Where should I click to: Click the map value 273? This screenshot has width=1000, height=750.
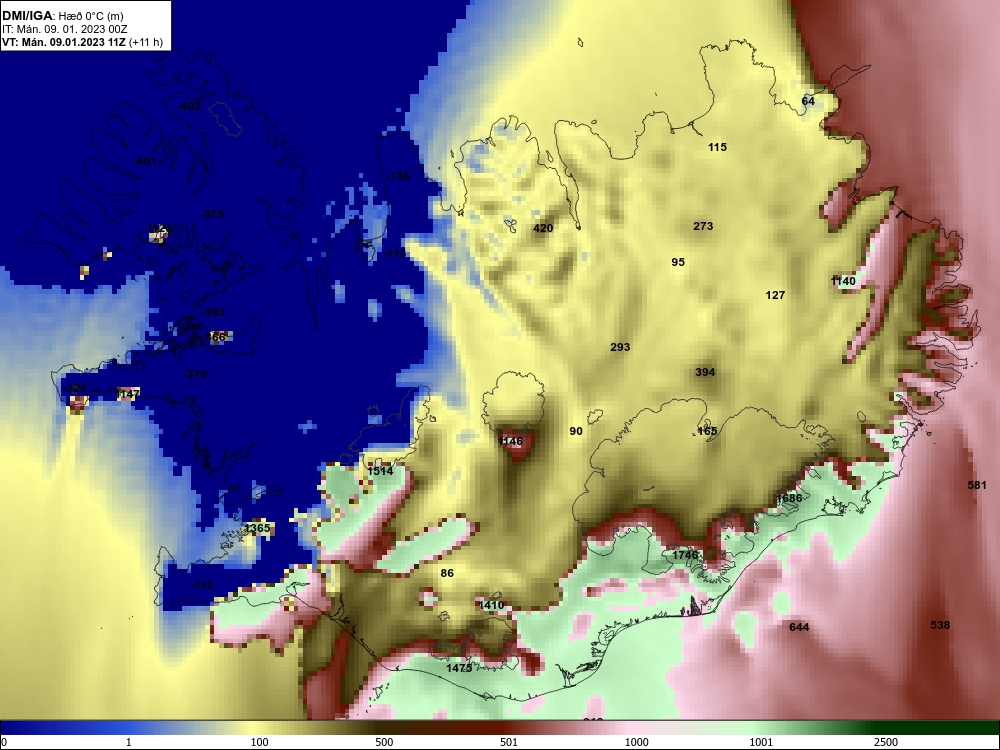point(703,226)
